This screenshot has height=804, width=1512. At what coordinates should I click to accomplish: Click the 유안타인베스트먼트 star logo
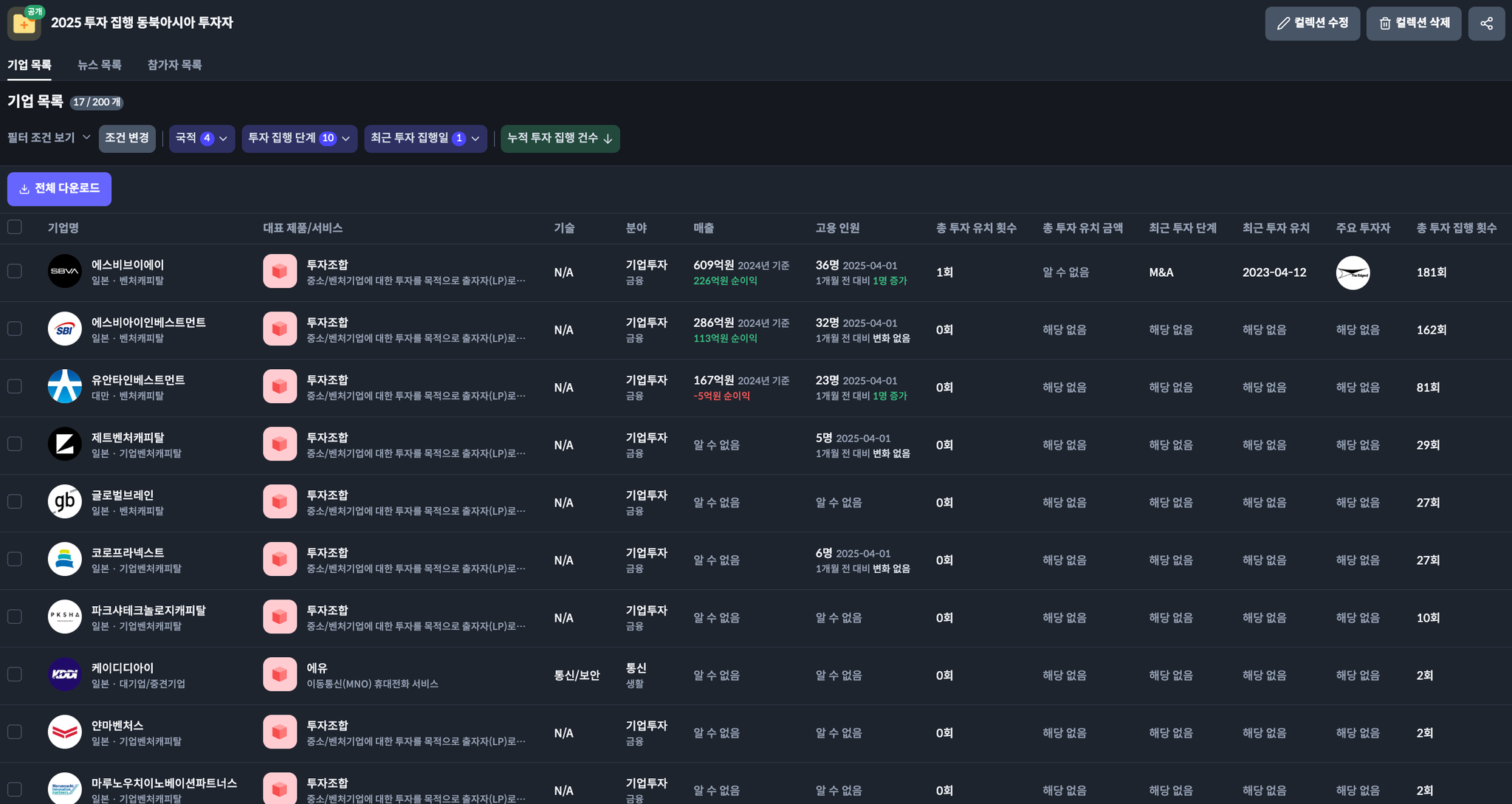click(65, 387)
